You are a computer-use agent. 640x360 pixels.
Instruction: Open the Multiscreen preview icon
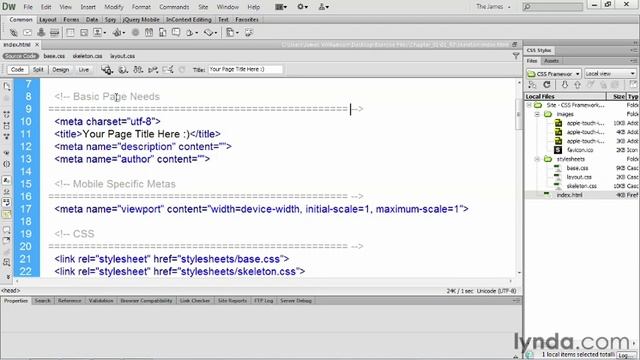[107, 70]
